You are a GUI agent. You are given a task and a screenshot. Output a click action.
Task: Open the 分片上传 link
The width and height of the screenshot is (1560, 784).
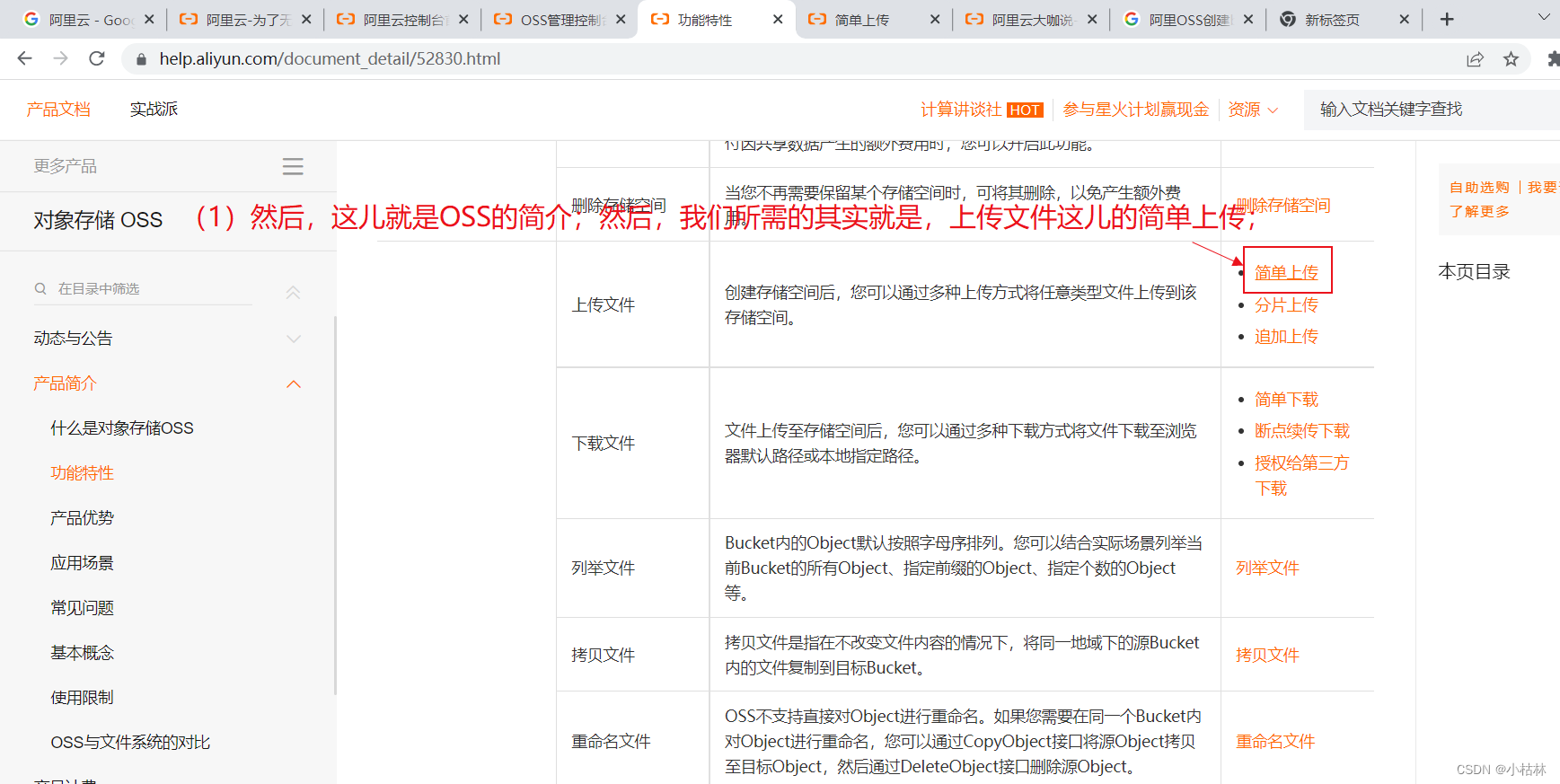(x=1286, y=305)
